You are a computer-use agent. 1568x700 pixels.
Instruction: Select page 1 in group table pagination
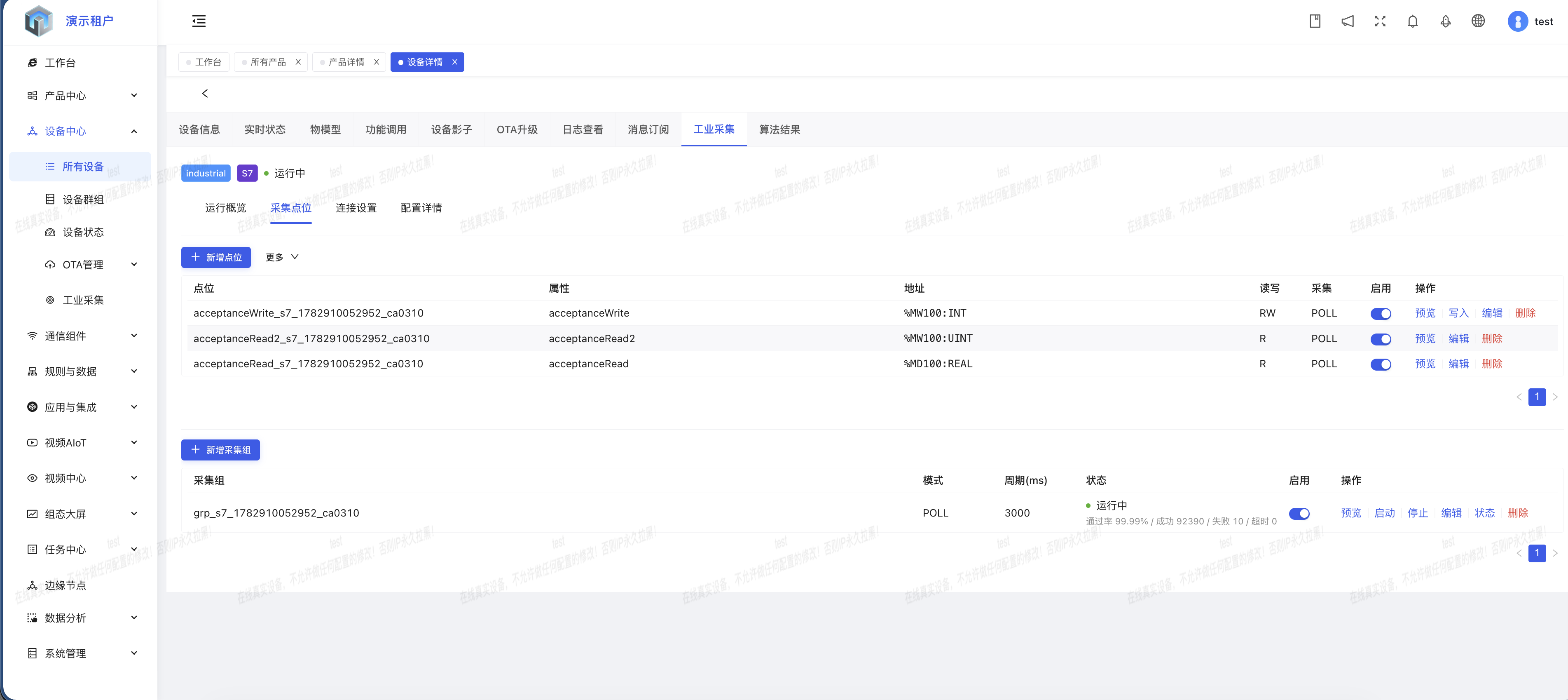point(1537,553)
